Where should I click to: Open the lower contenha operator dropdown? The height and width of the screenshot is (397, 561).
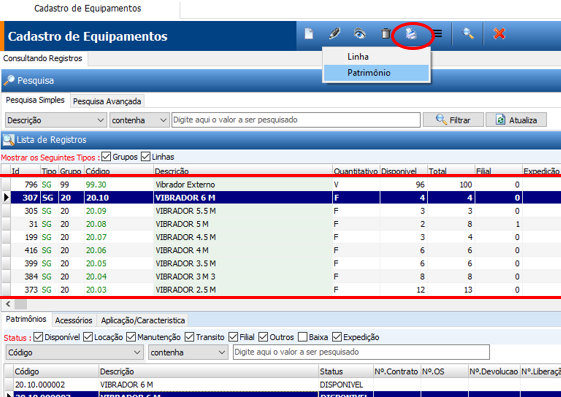click(188, 352)
